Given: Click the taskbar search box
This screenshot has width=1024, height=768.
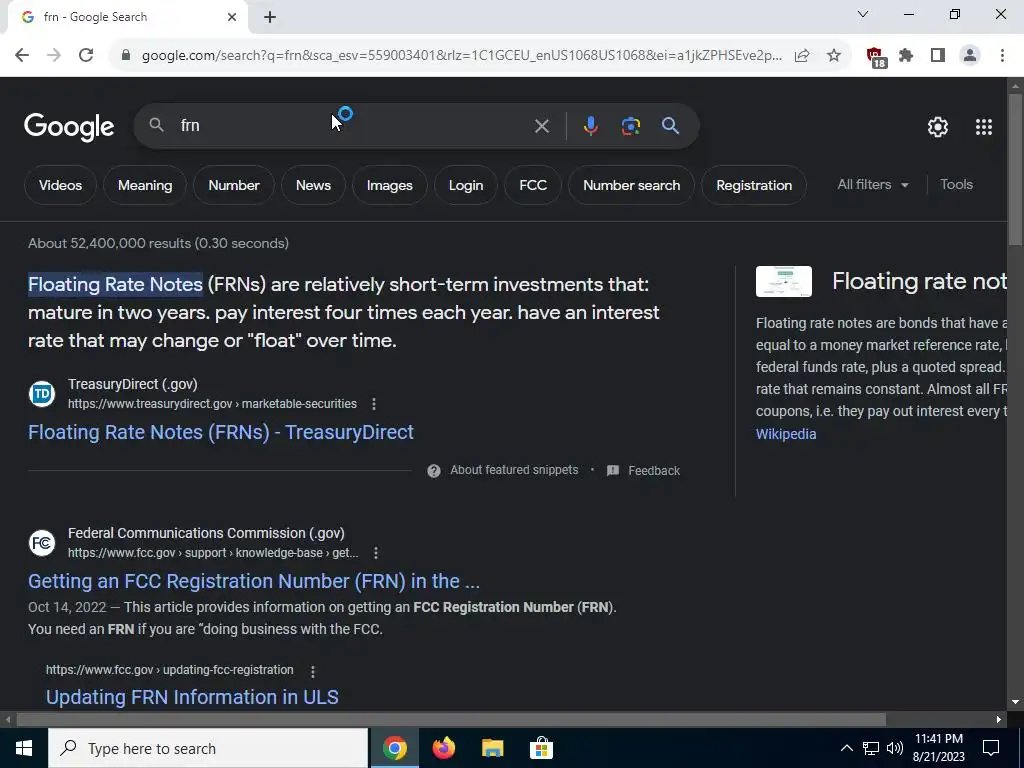Looking at the screenshot, I should pos(208,748).
